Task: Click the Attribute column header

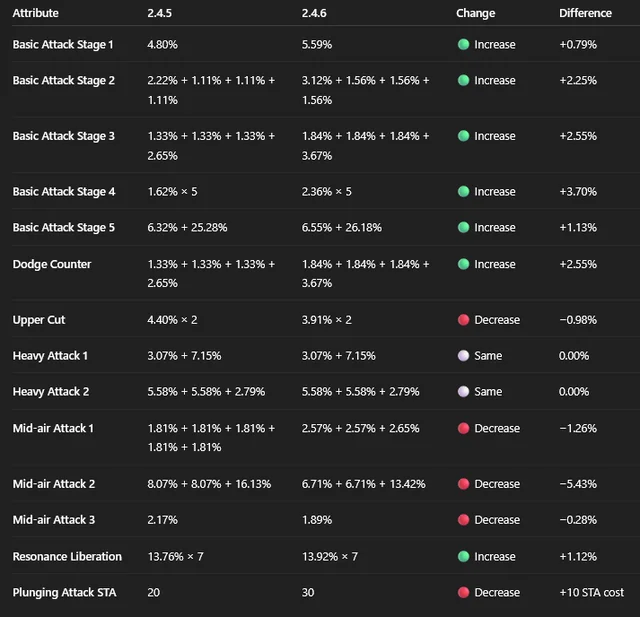Action: click(x=35, y=13)
